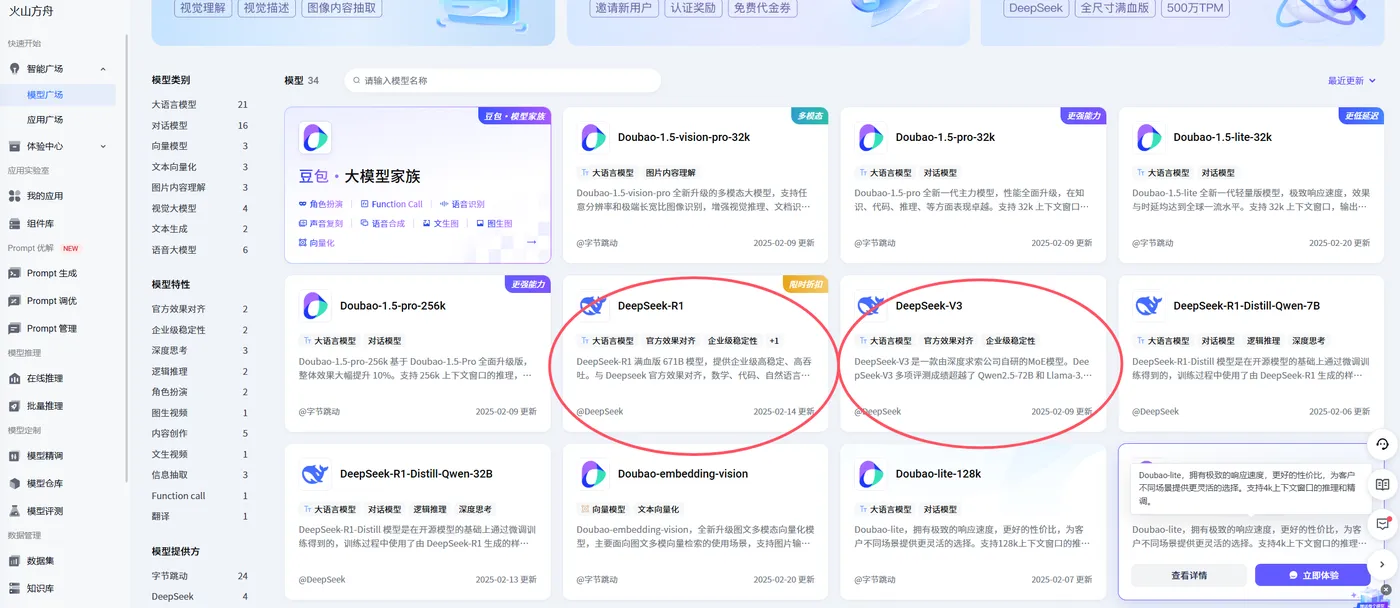Open 向量化 link in 豆包 family card
The image size is (1400, 608).
click(317, 242)
